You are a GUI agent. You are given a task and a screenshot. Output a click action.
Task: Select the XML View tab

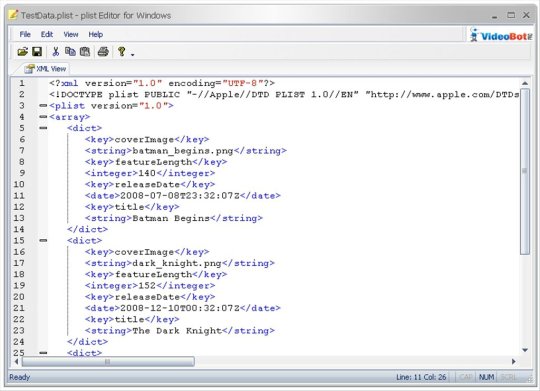(x=45, y=69)
